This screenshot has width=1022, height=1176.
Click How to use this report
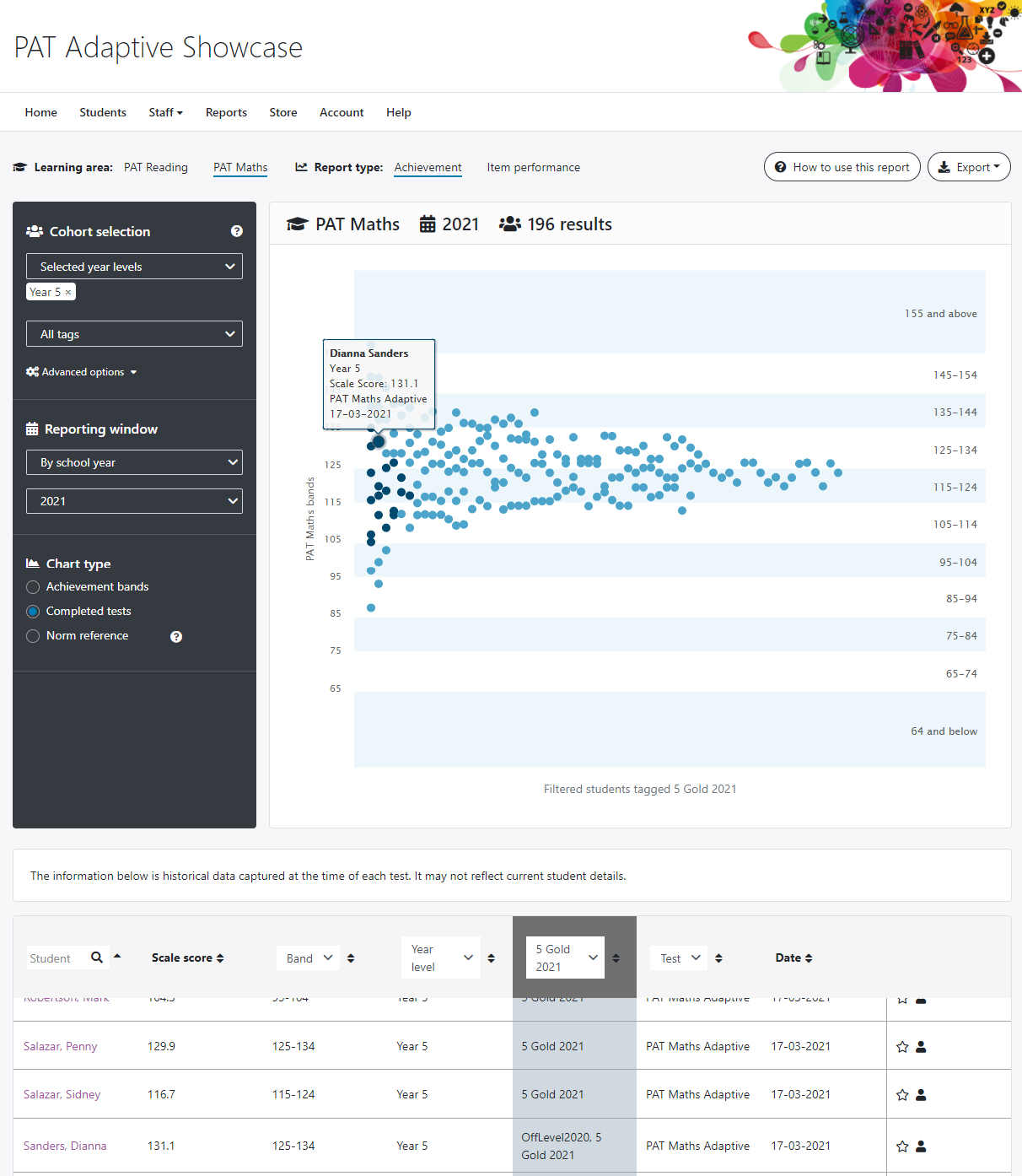click(x=842, y=167)
